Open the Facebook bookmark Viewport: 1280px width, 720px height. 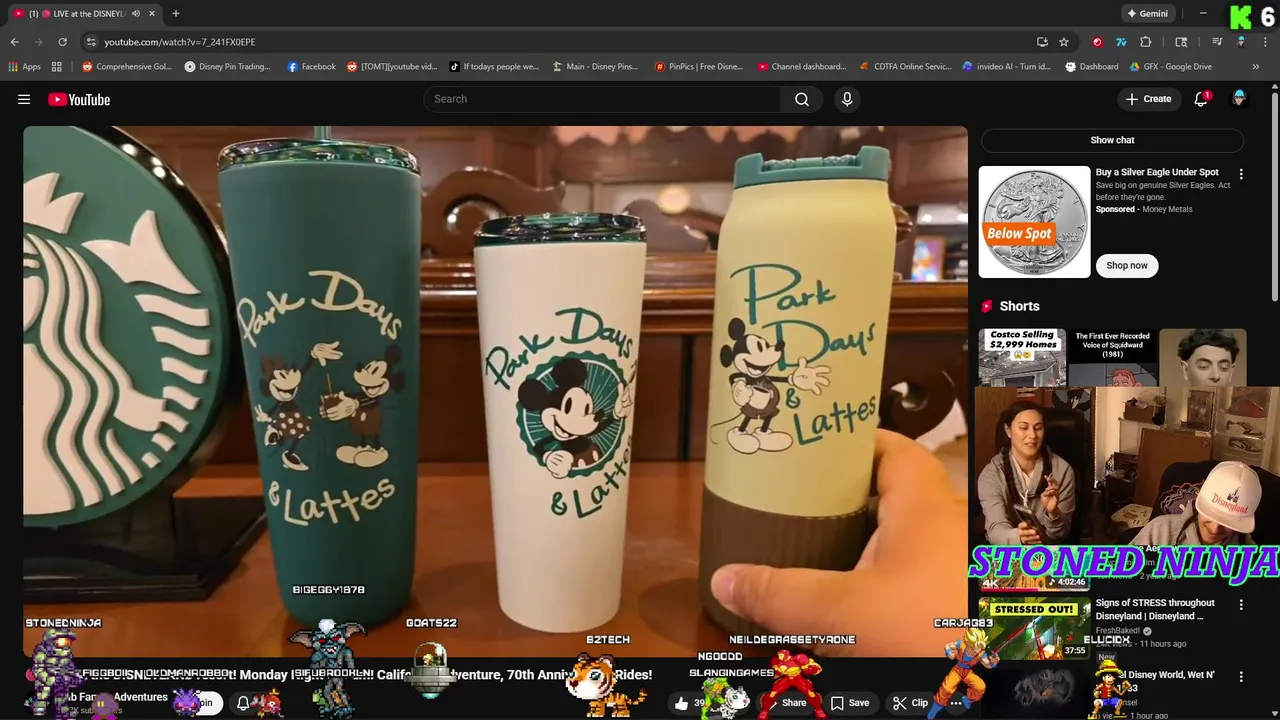311,67
